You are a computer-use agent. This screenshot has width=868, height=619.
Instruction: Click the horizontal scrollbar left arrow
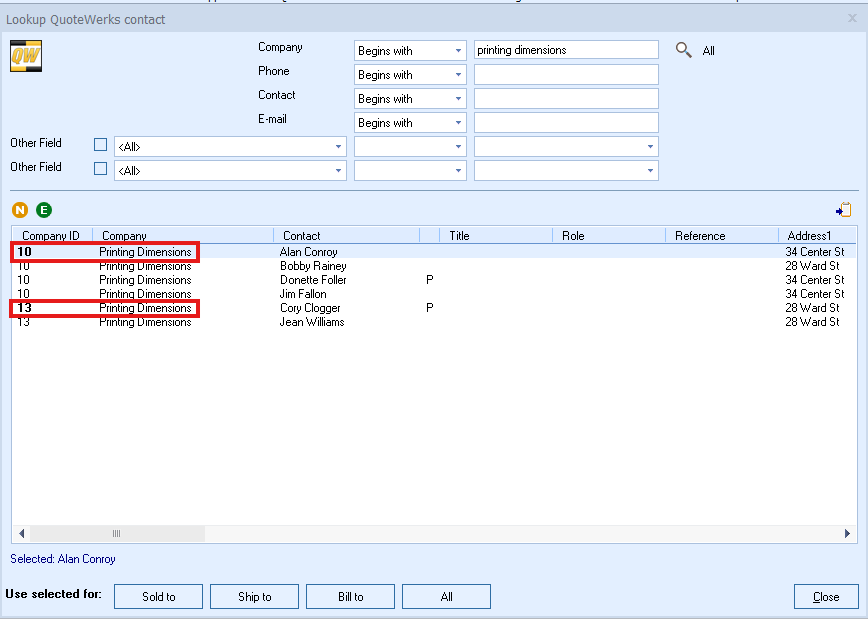coord(22,534)
